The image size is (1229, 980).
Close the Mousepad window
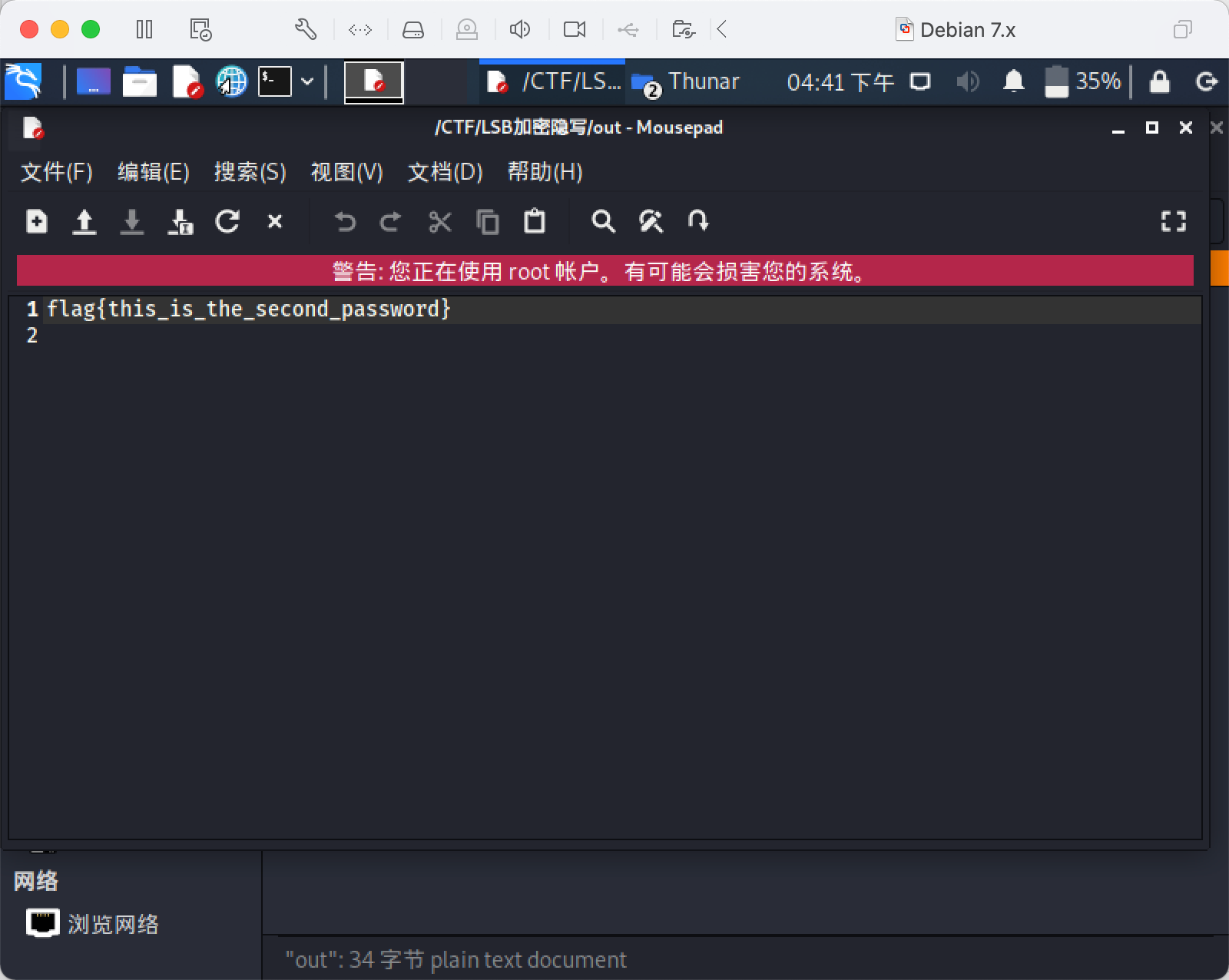1186,127
